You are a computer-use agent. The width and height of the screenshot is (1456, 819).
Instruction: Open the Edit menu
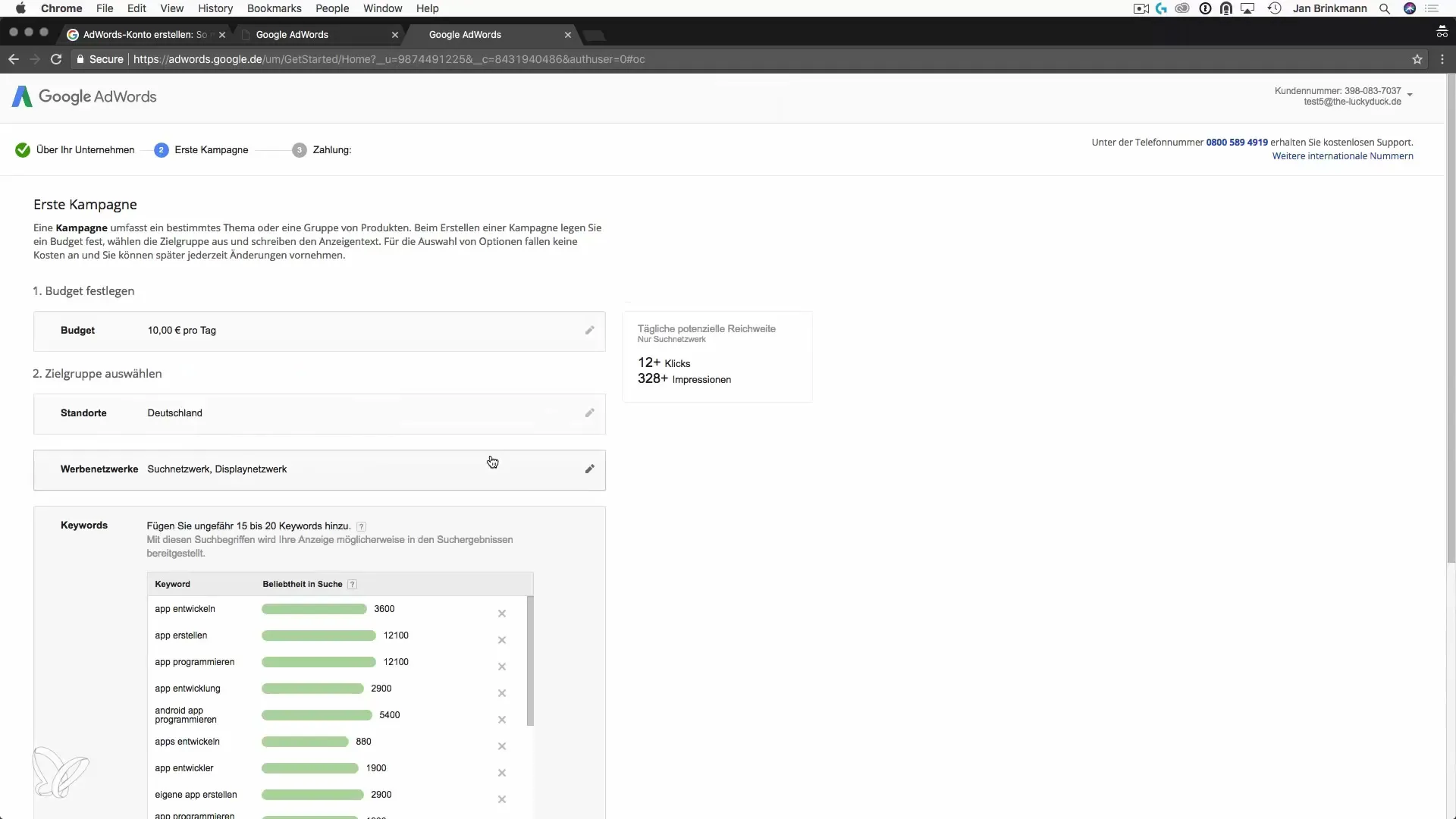(137, 8)
